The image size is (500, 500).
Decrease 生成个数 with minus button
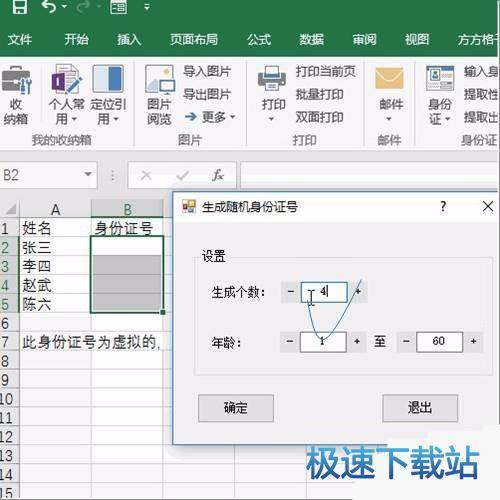pos(291,292)
